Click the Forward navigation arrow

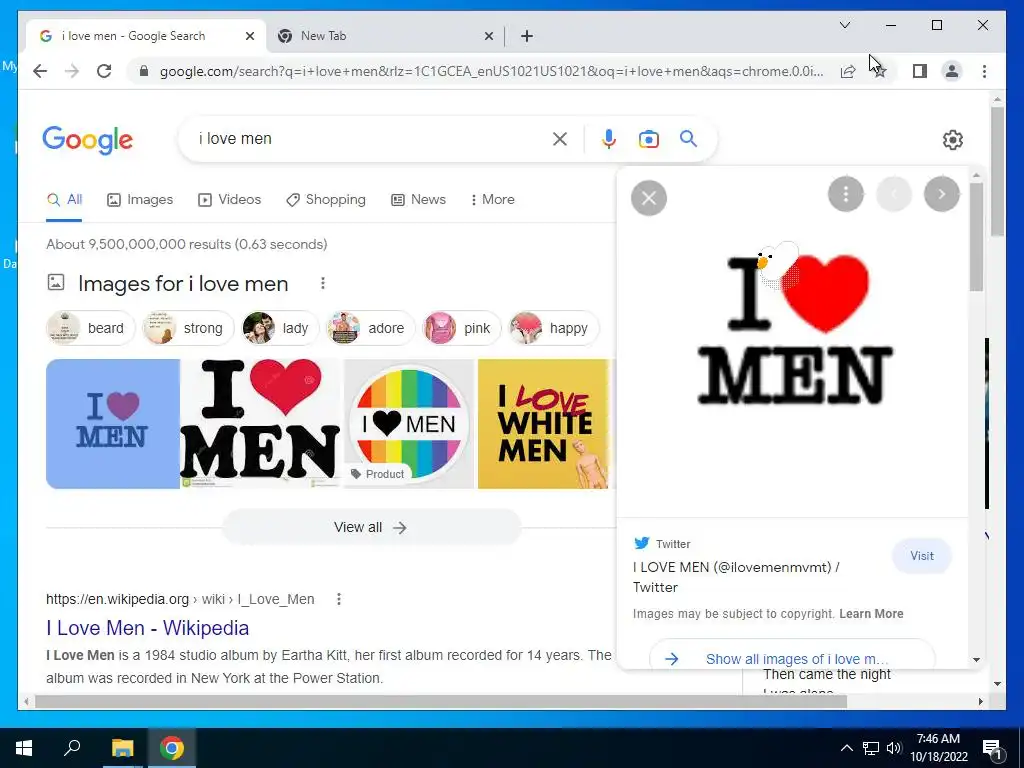point(72,71)
